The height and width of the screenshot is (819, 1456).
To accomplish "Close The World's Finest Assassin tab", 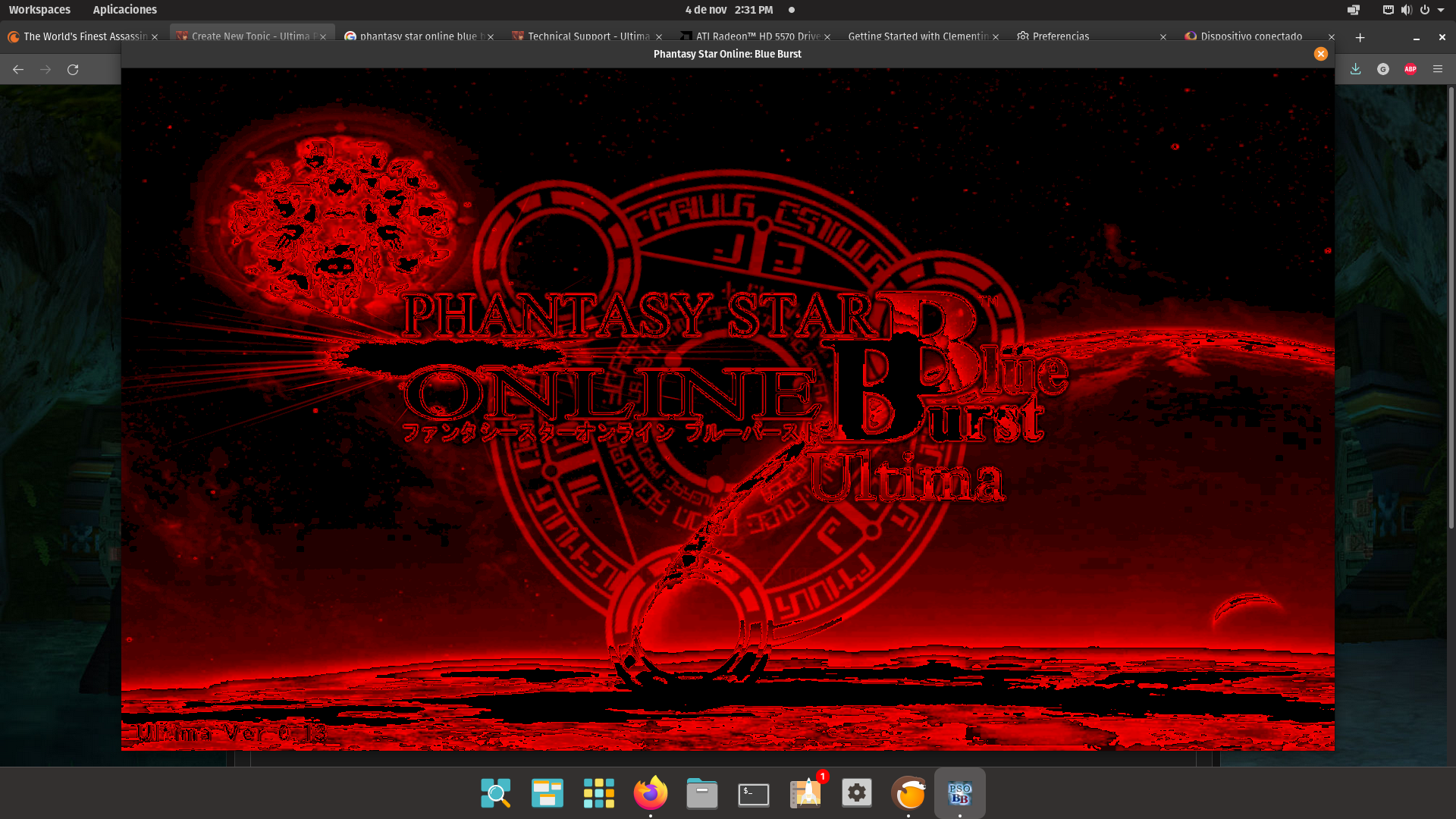I will [155, 37].
